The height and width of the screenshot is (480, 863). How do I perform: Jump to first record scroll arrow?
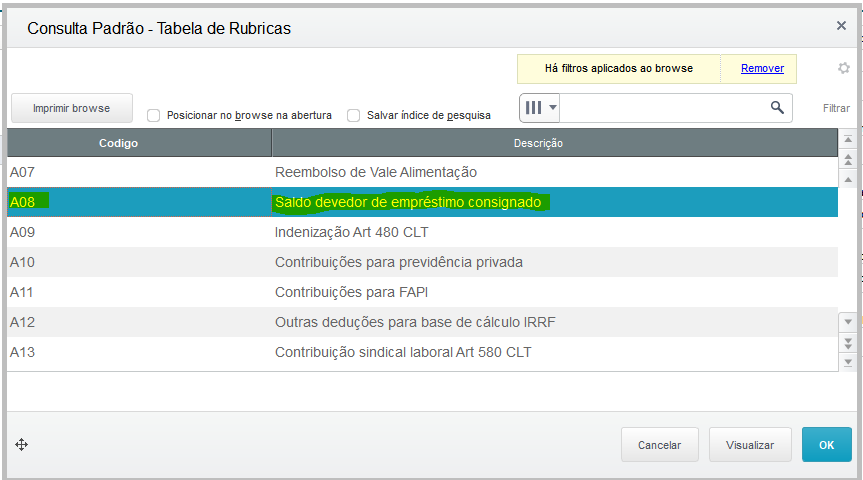848,139
